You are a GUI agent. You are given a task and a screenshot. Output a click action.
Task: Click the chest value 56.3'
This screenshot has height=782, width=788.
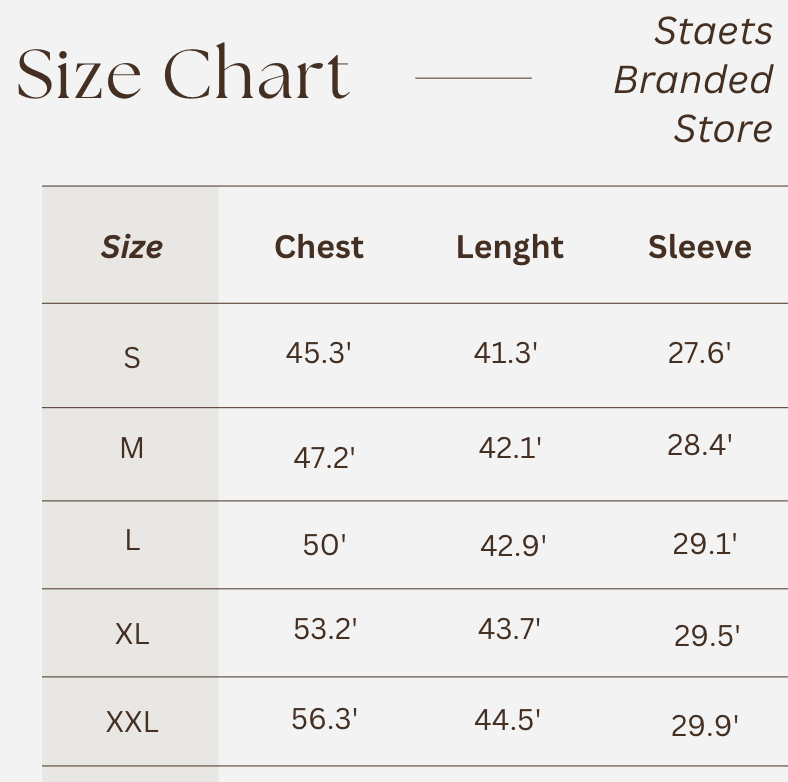tap(325, 719)
